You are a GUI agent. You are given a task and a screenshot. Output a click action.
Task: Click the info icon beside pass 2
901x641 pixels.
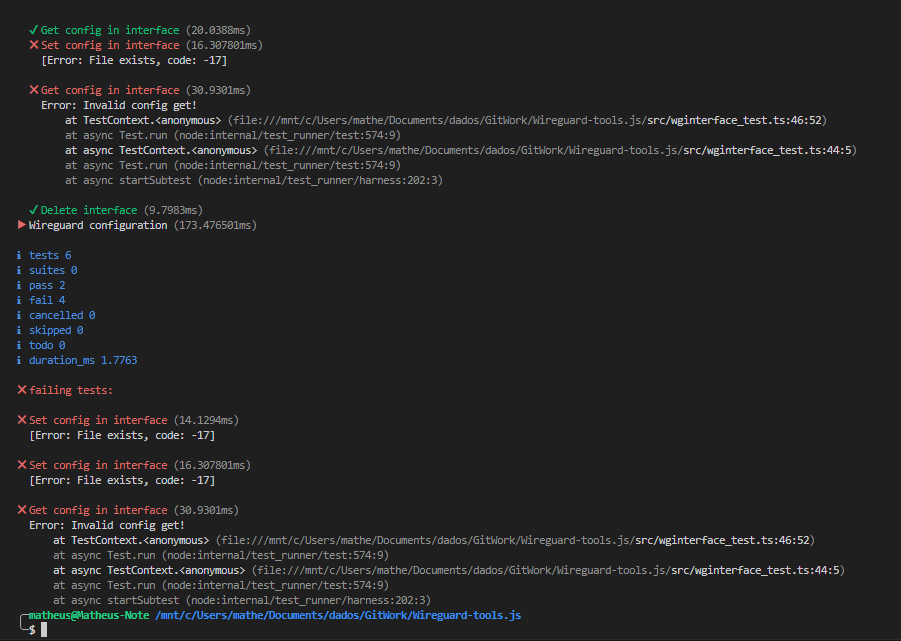pos(21,285)
